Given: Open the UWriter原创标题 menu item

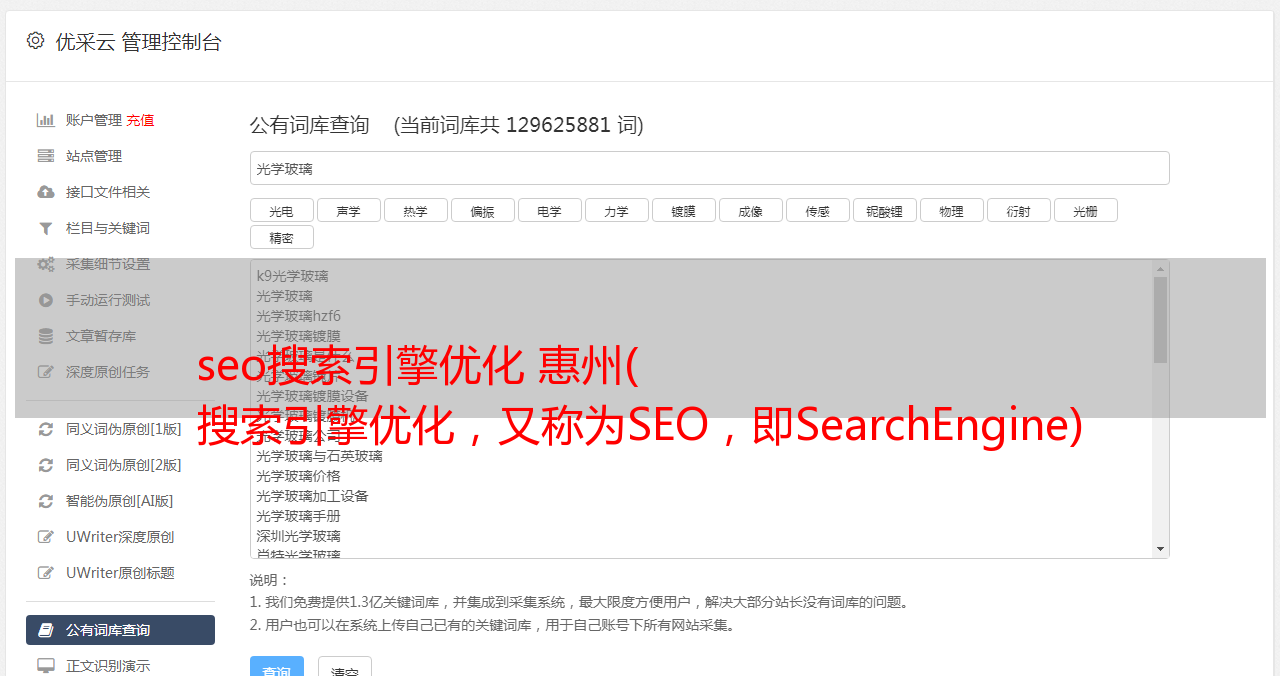Looking at the screenshot, I should pos(120,573).
